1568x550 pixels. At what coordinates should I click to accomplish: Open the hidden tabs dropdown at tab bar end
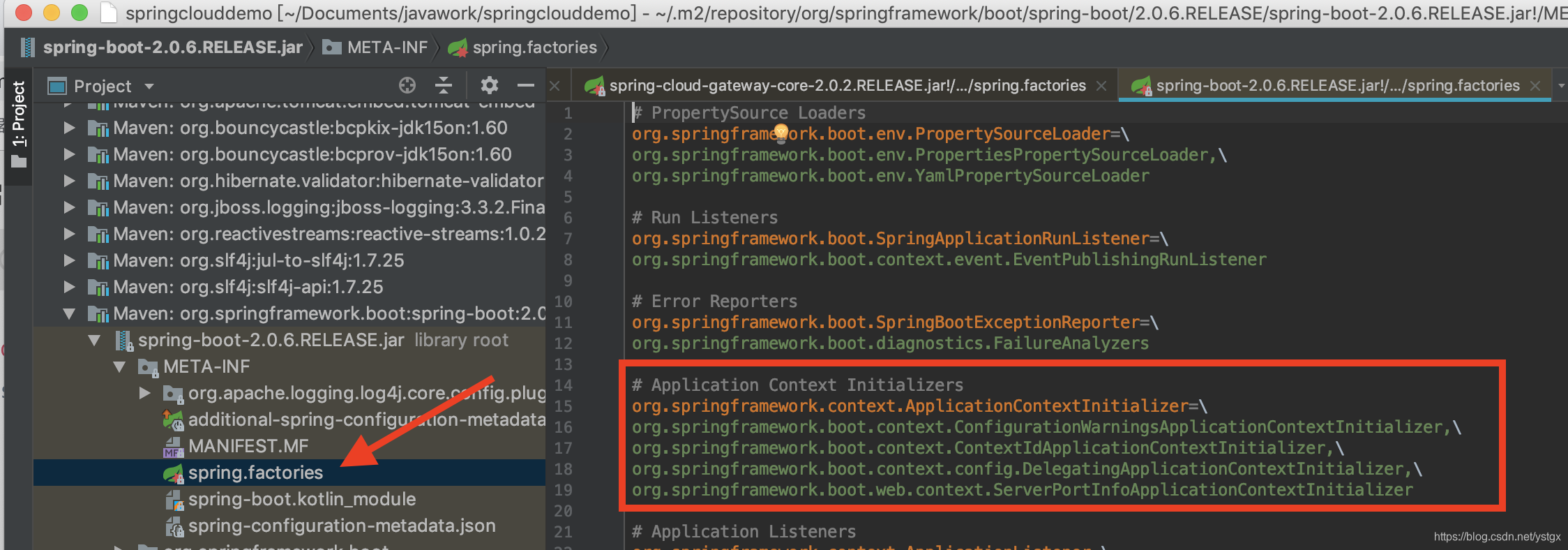pyautogui.click(x=1561, y=86)
